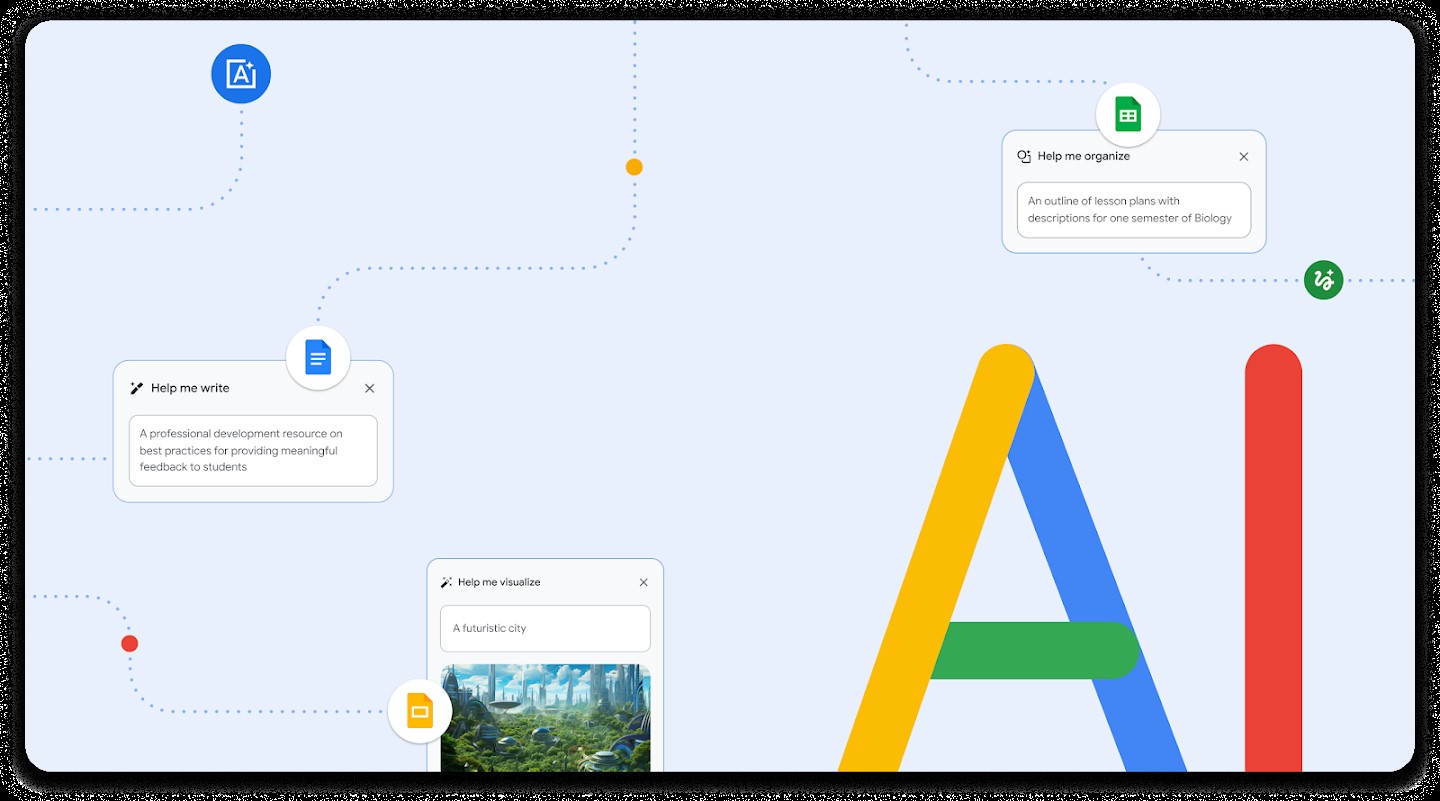This screenshot has width=1440, height=801.
Task: Select the generated futuristic city image
Action: click(545, 718)
